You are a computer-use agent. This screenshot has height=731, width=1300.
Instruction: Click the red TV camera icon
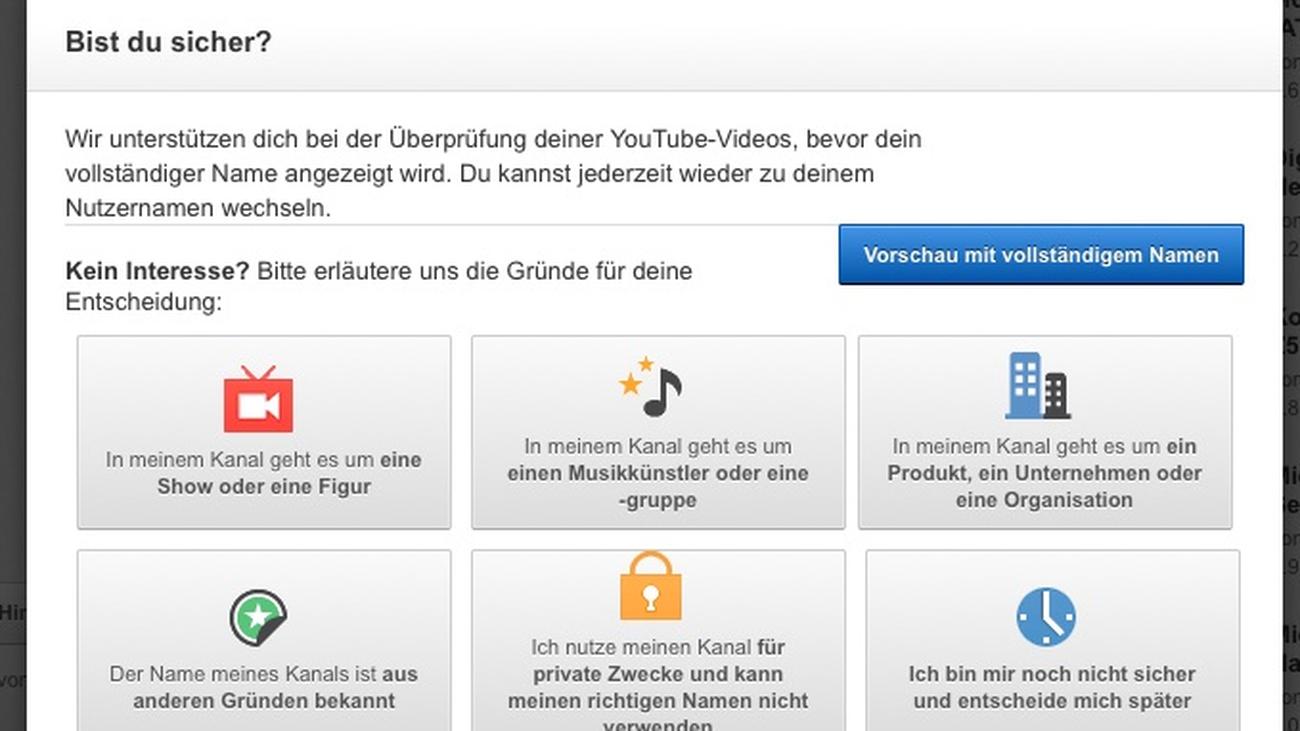(x=258, y=400)
